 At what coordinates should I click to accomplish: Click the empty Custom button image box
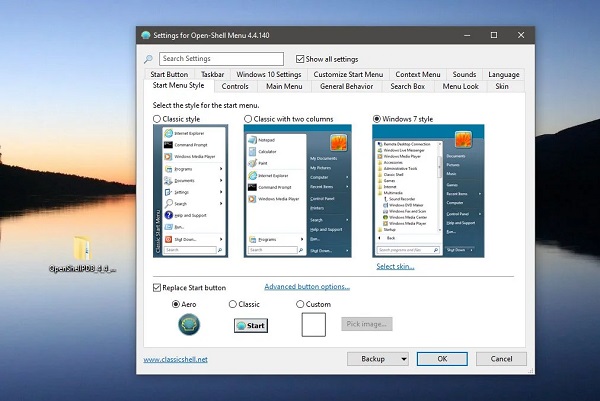(314, 324)
